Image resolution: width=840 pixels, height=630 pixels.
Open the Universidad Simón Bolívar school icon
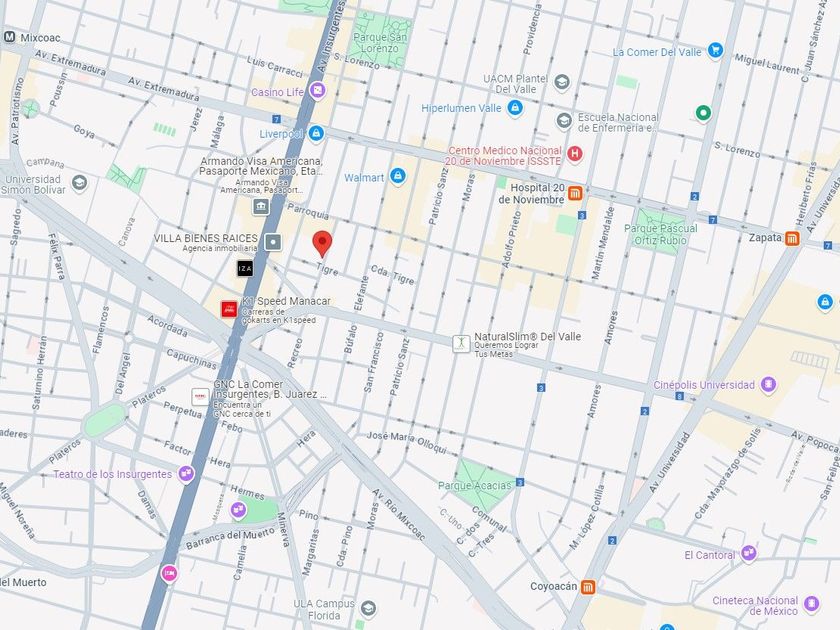(79, 183)
